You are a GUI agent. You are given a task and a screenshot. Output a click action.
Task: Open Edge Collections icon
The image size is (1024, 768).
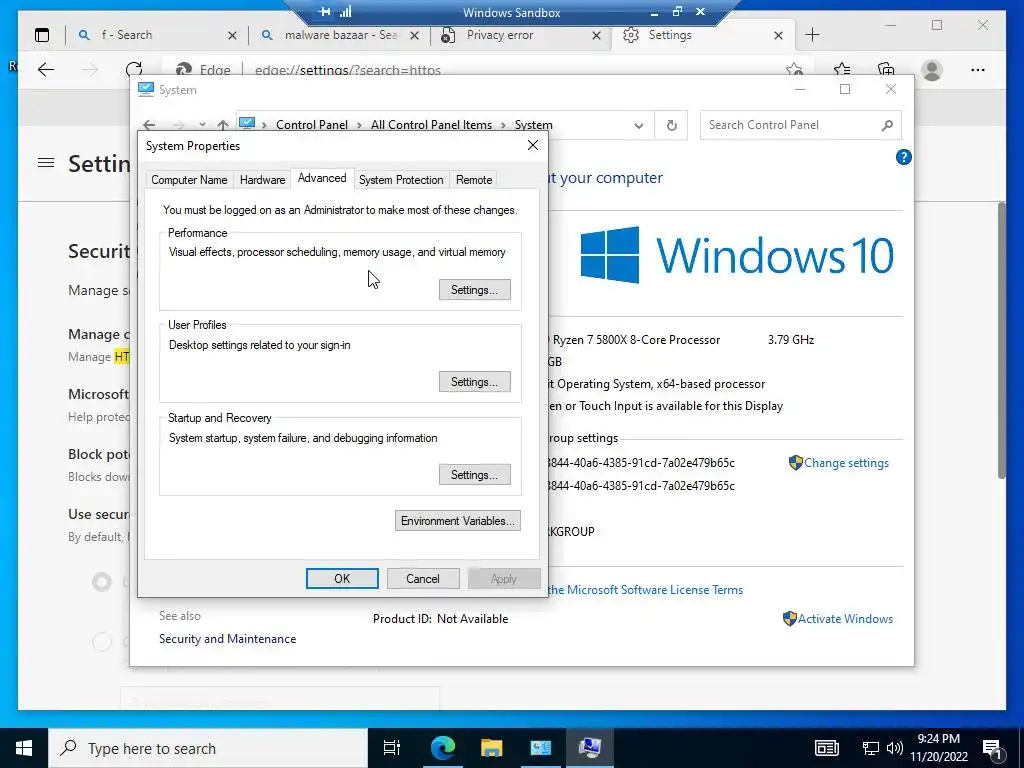[x=886, y=70]
